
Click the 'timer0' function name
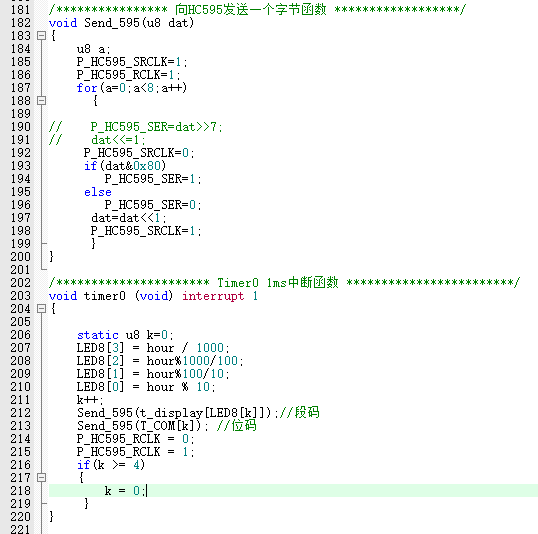105,296
